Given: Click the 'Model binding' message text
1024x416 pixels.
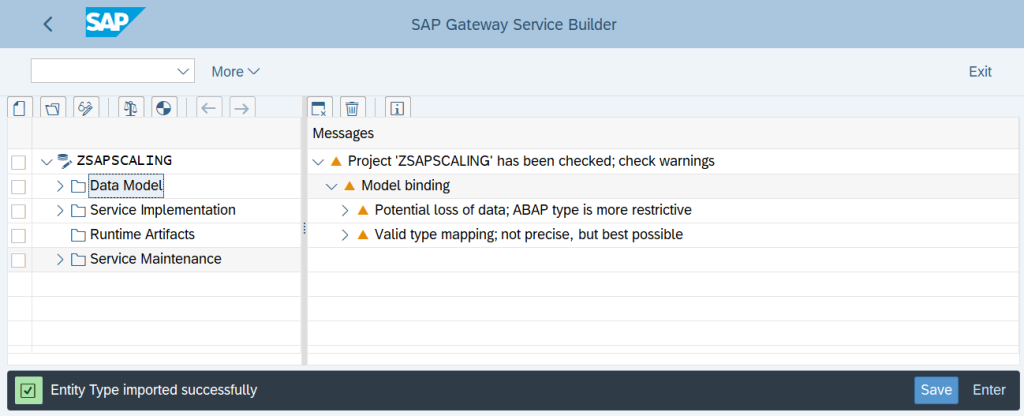Looking at the screenshot, I should click(406, 185).
